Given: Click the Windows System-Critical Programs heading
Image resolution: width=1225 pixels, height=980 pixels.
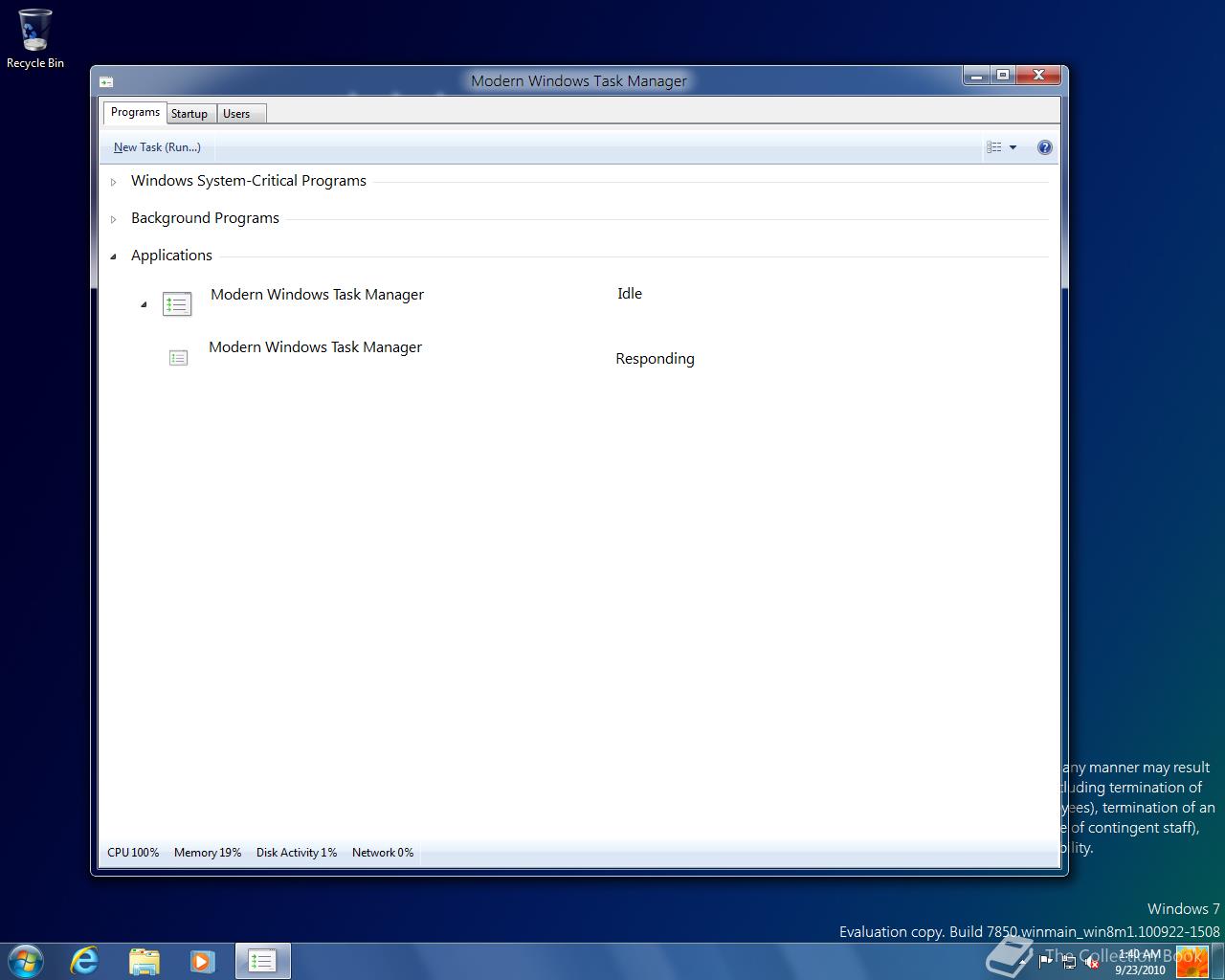Looking at the screenshot, I should (x=249, y=181).
